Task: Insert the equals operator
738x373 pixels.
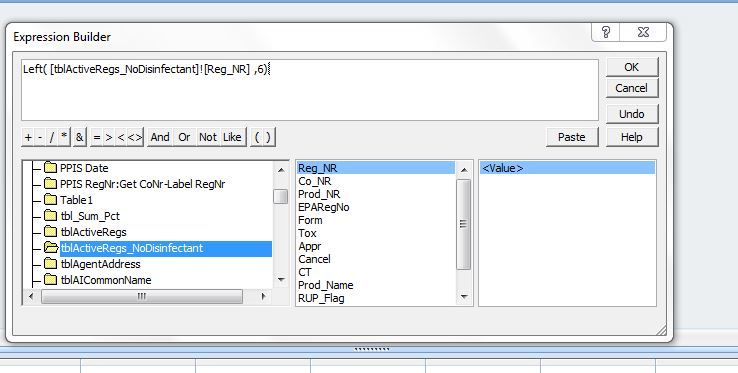Action: (96, 138)
